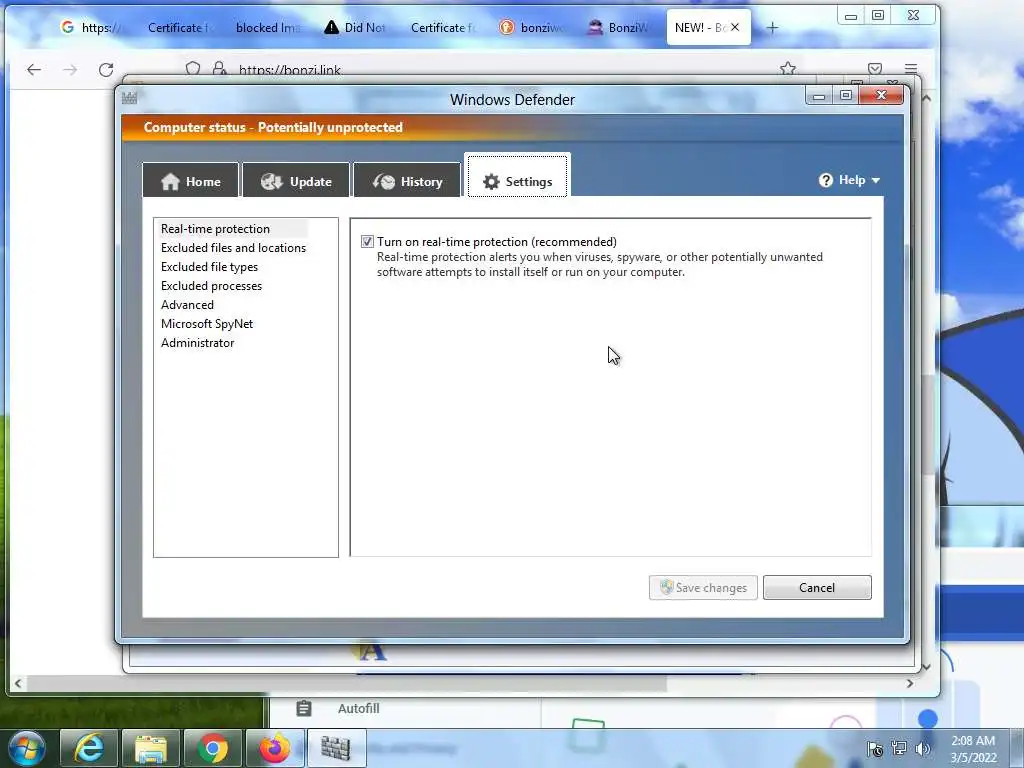Select Real-time protection in settings list

216,229
